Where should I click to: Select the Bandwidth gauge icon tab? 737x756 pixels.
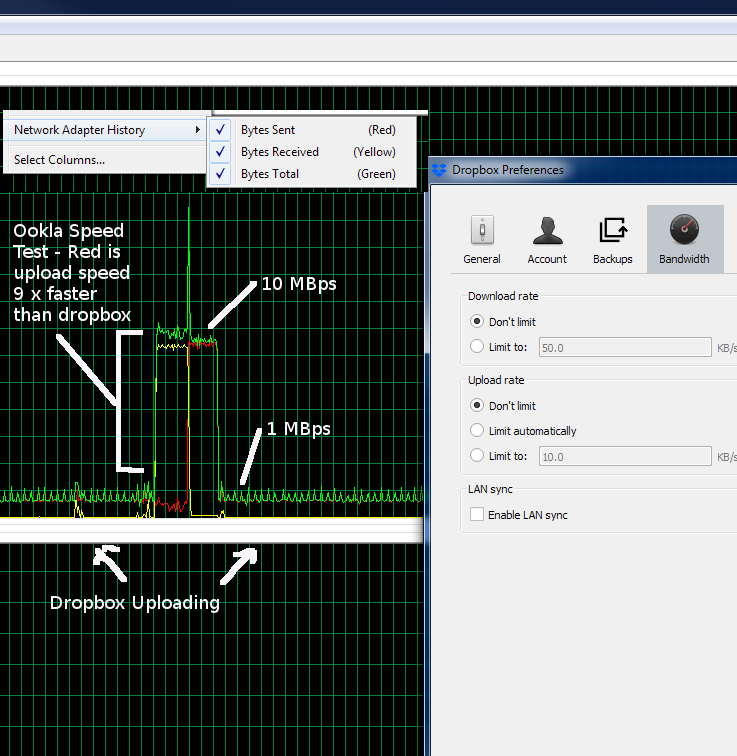684,239
